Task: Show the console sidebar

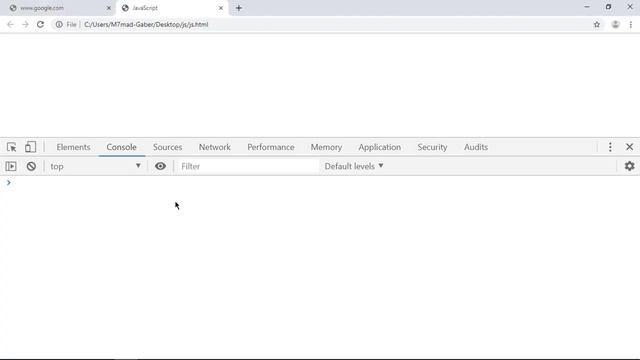Action: (11, 166)
